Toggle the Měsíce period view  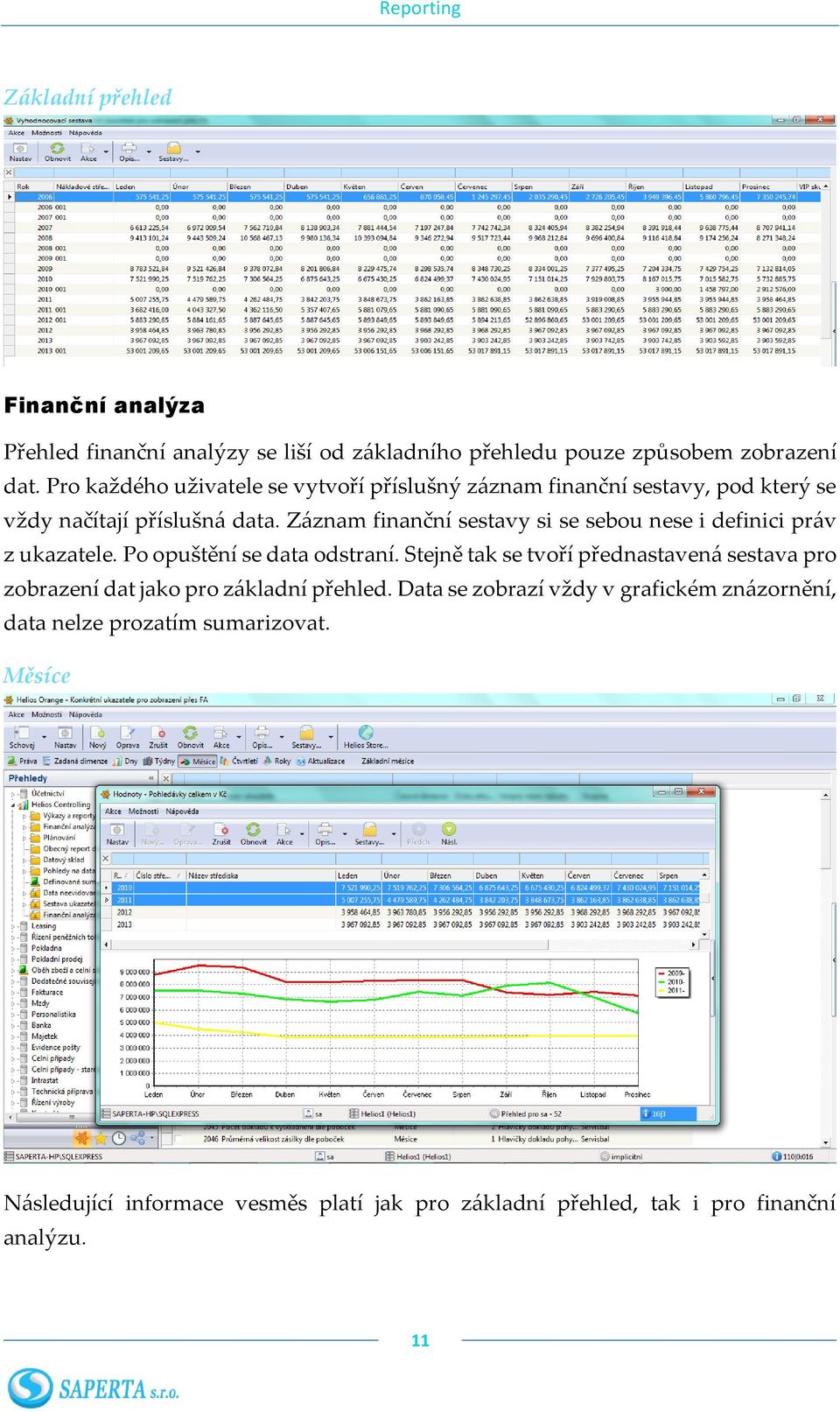tap(198, 762)
